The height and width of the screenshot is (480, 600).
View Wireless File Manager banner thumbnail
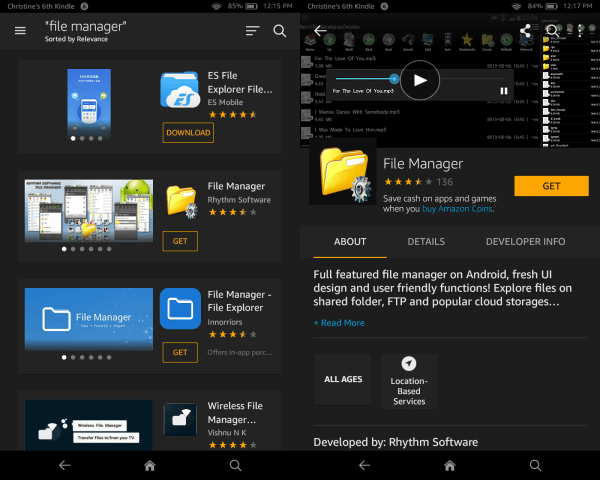[x=89, y=425]
